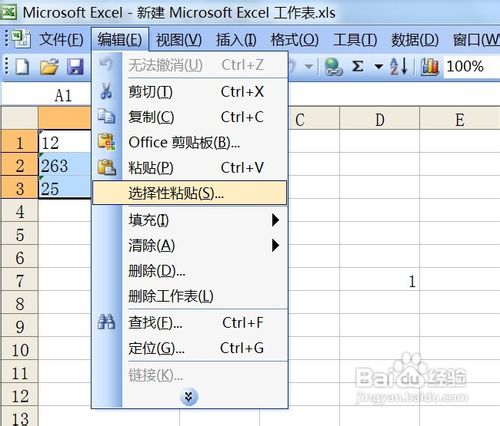The image size is (500, 426).
Task: Choose Office 剪贴板(B) entry
Action: (x=189, y=142)
